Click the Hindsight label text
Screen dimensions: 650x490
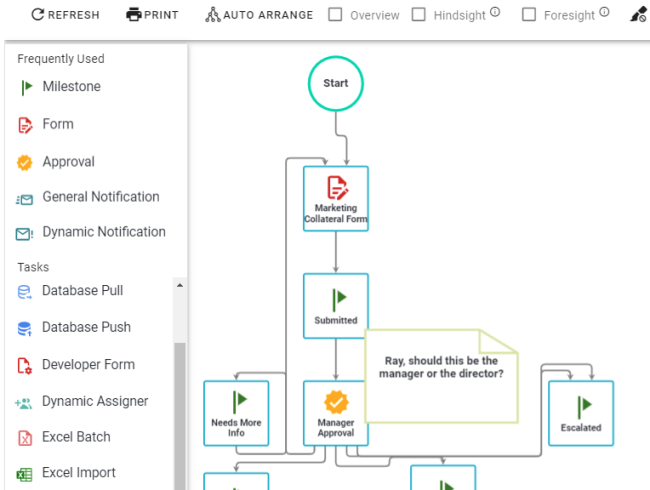(459, 15)
